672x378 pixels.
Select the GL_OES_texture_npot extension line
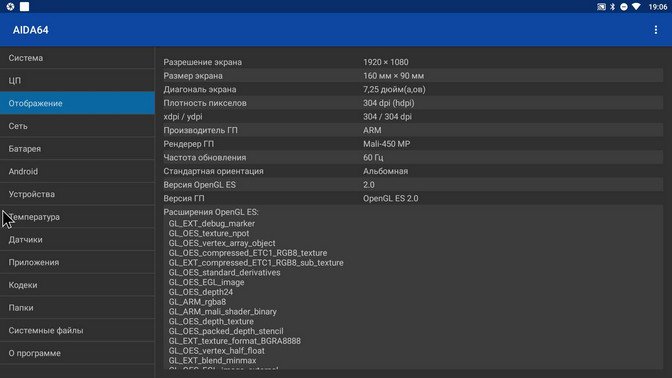click(x=209, y=234)
